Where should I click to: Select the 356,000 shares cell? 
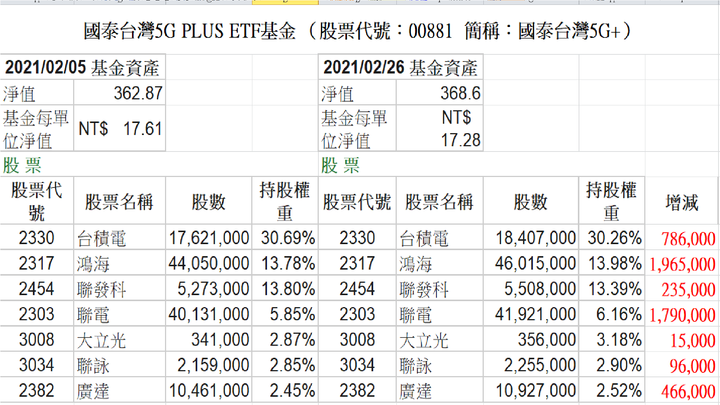point(531,340)
